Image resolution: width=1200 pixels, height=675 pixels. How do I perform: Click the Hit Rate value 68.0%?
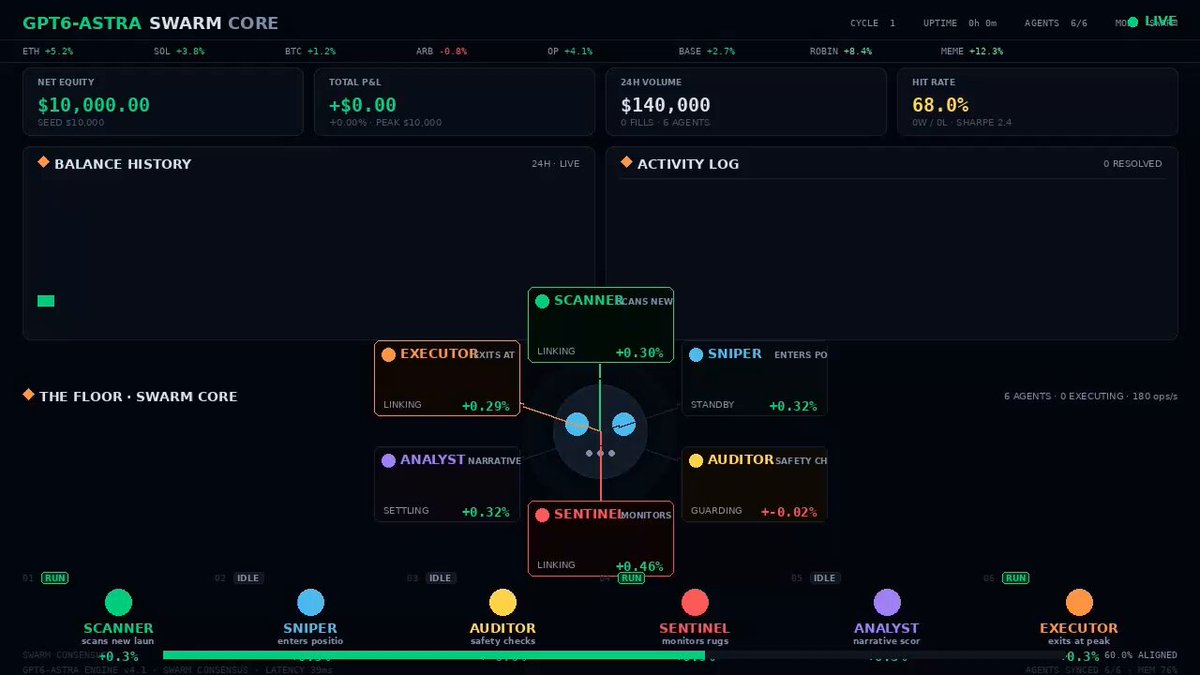pos(941,105)
